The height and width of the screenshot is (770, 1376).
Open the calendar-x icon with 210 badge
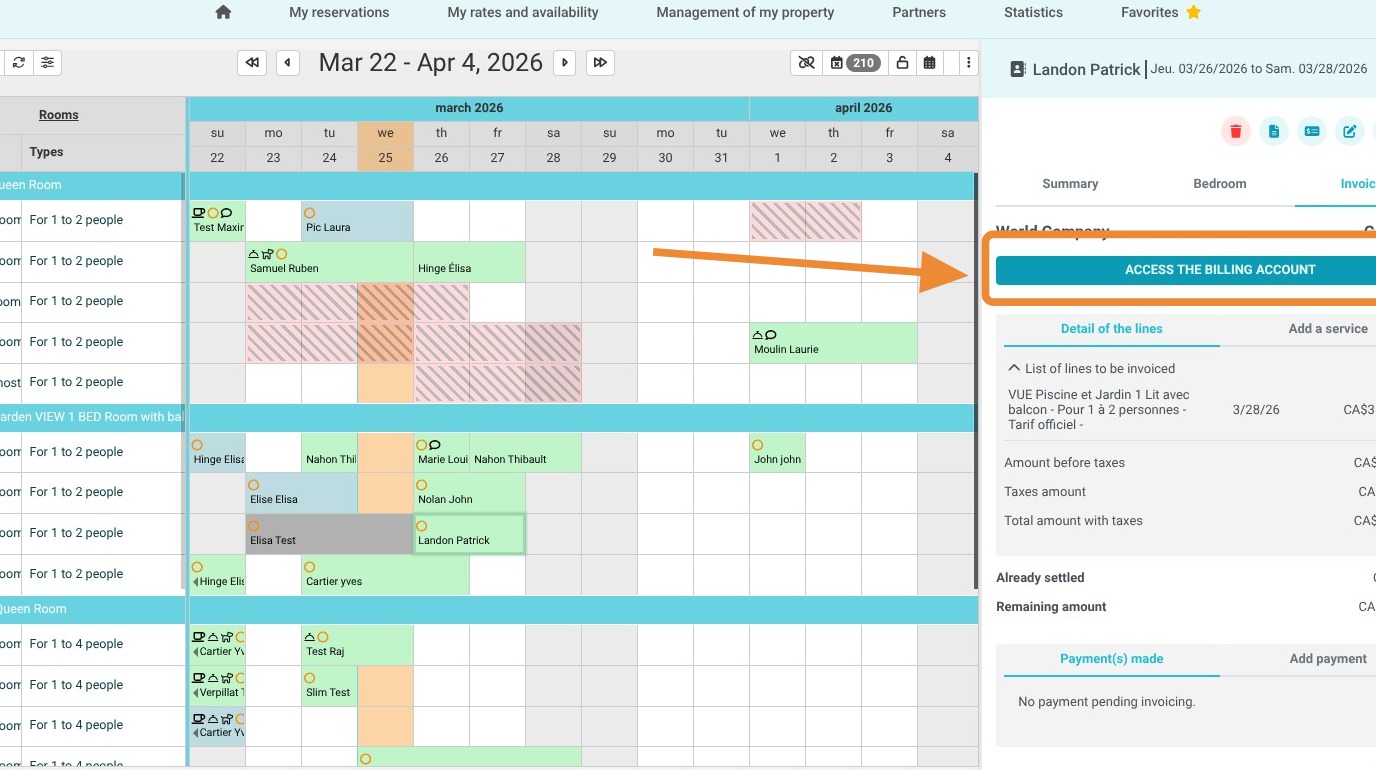click(853, 63)
